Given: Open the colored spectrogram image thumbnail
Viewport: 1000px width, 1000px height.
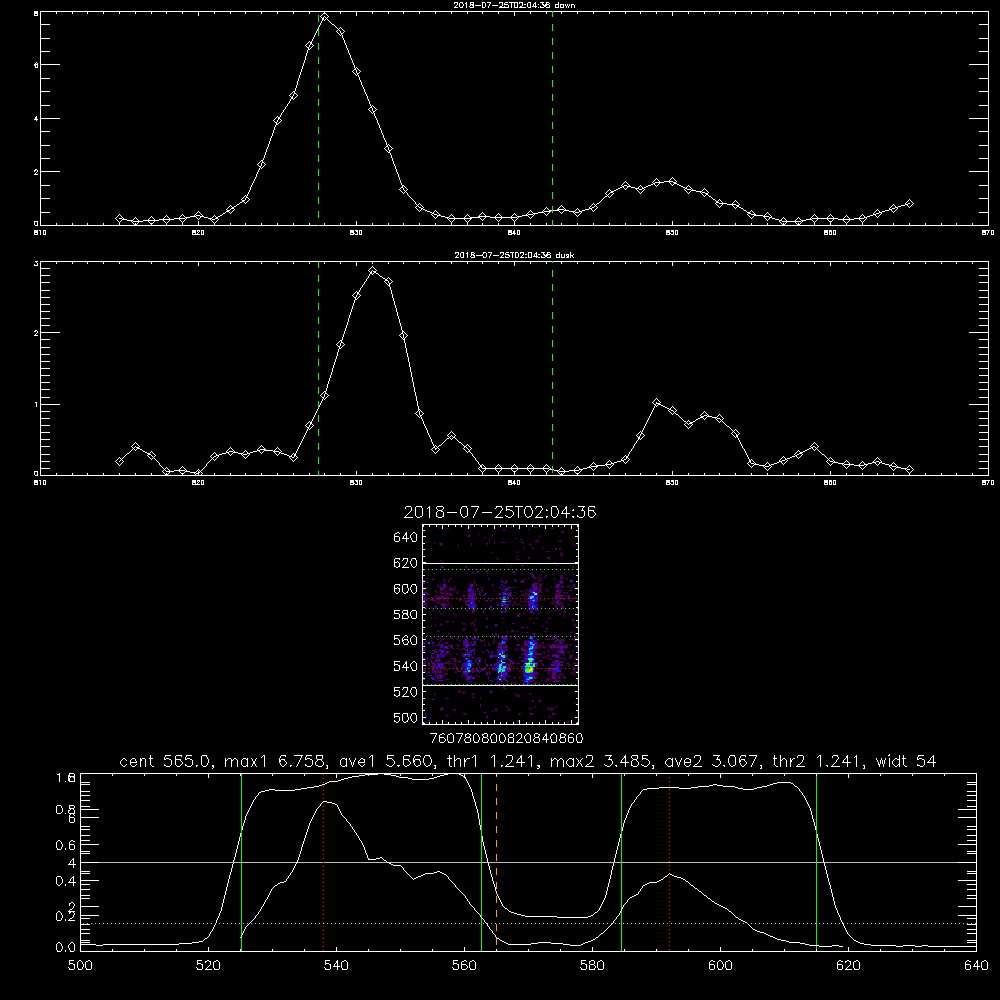Looking at the screenshot, I should point(501,624).
